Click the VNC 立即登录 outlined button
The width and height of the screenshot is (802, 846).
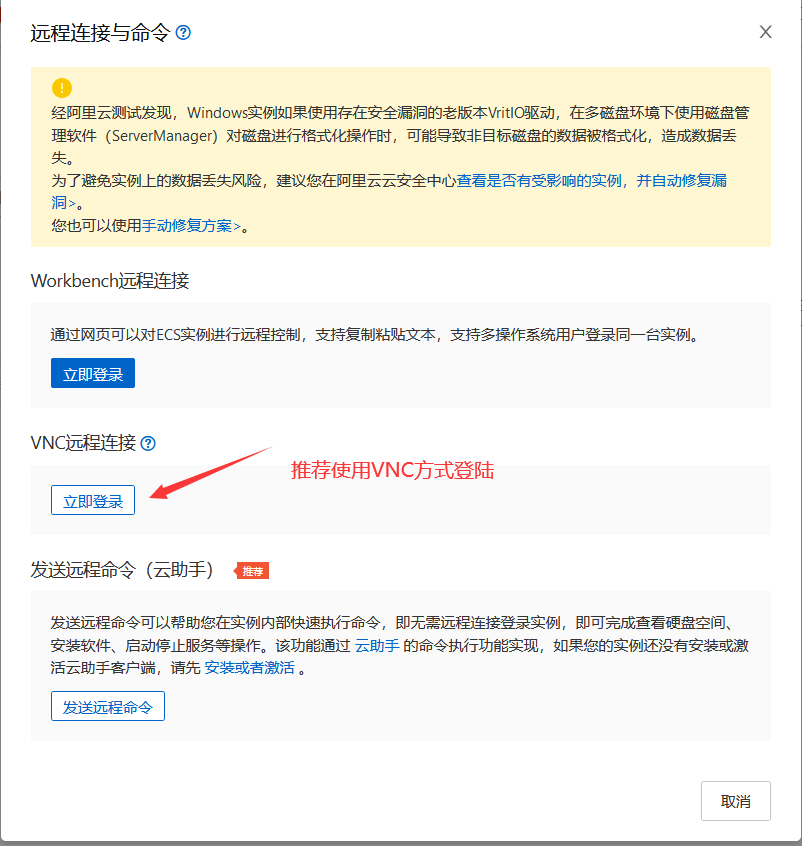pyautogui.click(x=93, y=500)
